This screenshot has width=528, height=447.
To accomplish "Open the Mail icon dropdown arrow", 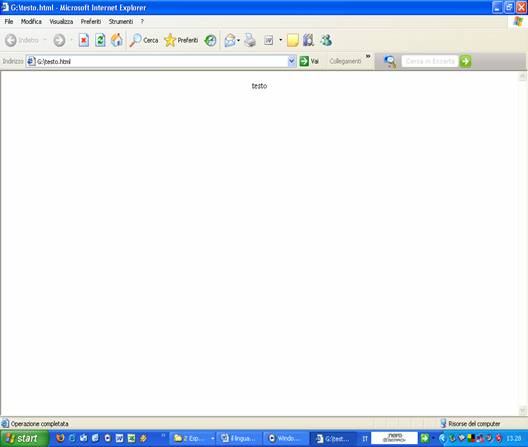I will point(239,40).
